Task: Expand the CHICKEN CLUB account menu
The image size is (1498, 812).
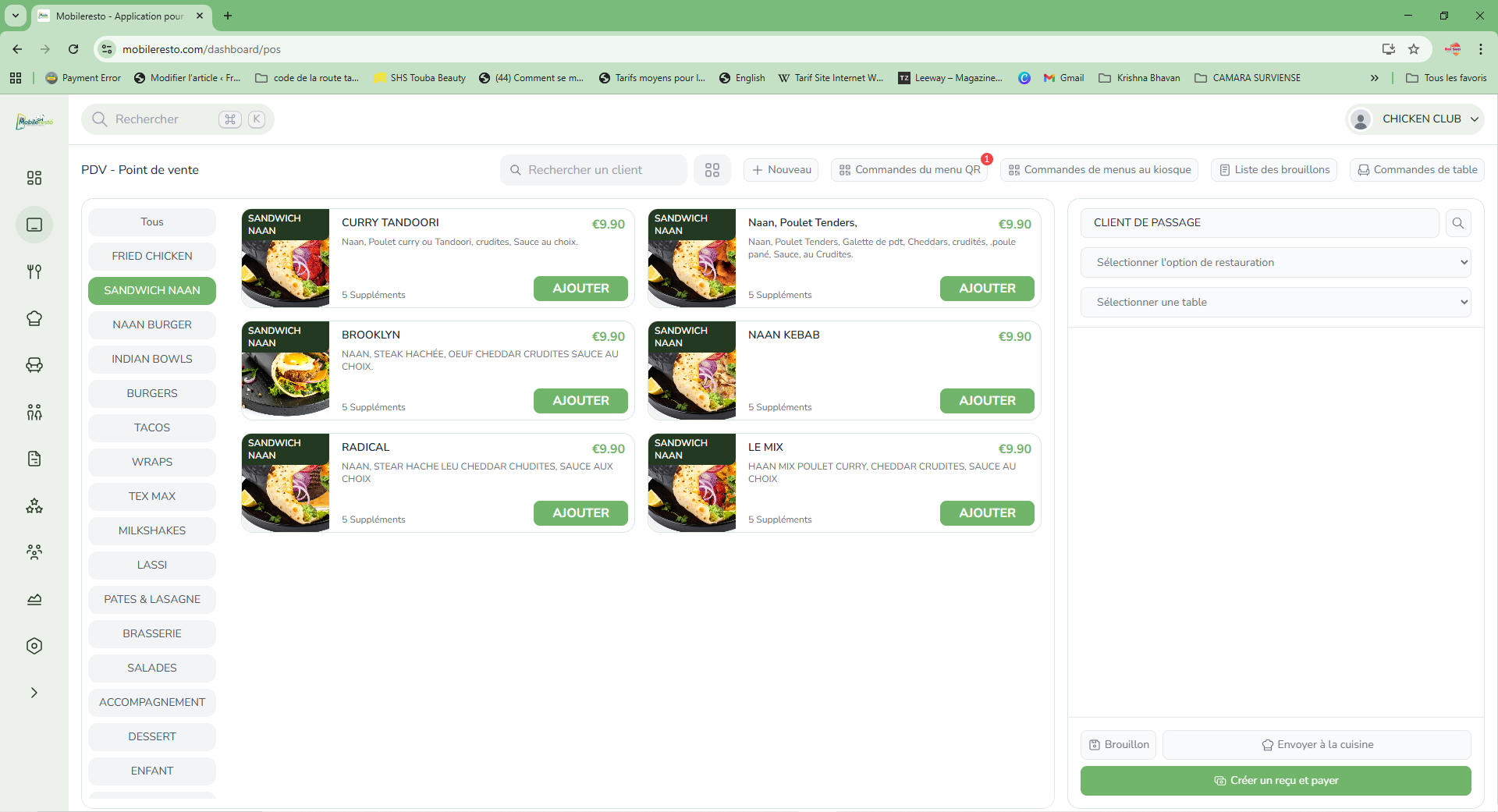Action: click(x=1415, y=119)
